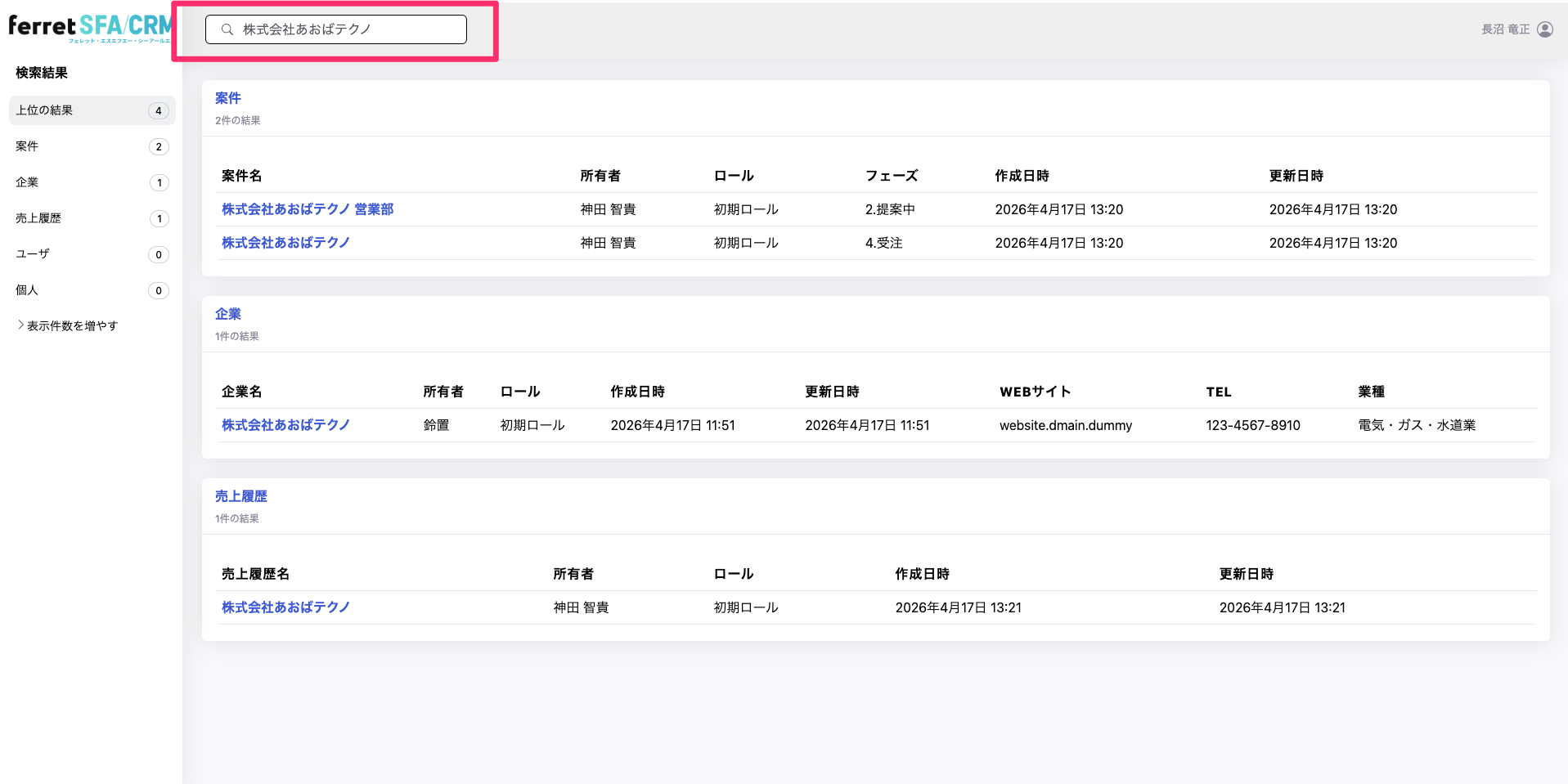Expand 表示件数を増やす

[67, 325]
